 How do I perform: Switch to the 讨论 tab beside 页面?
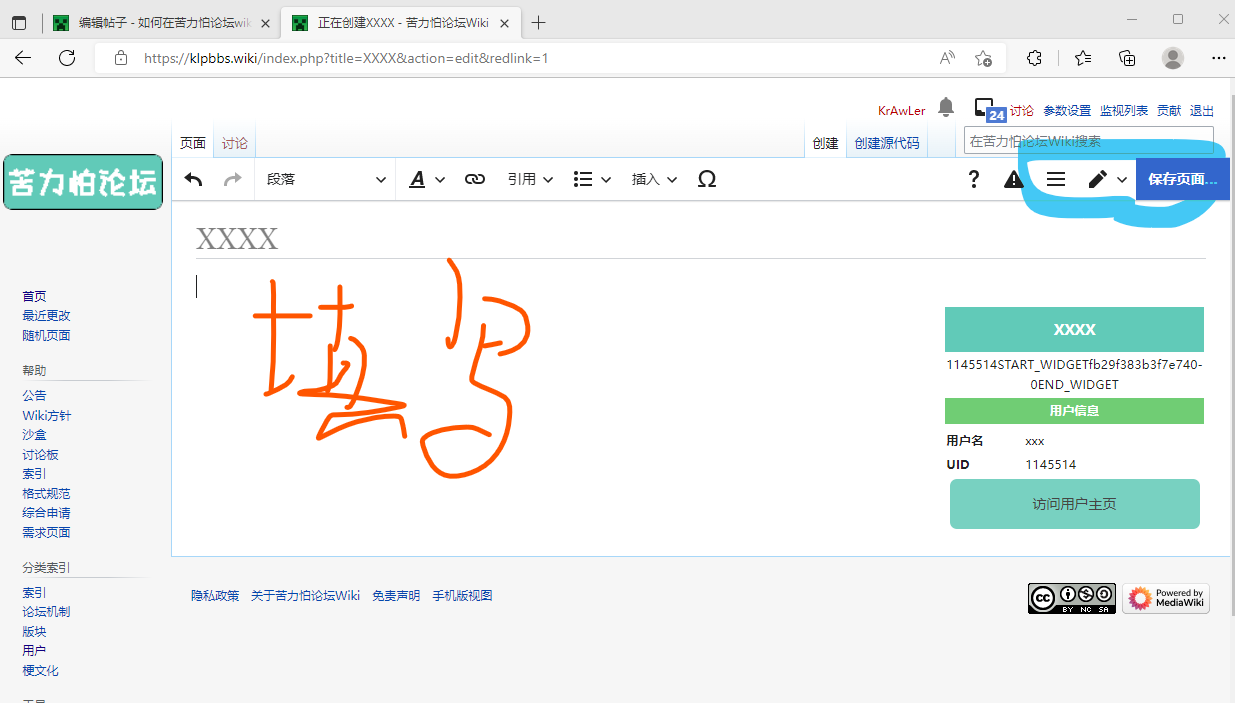click(235, 143)
